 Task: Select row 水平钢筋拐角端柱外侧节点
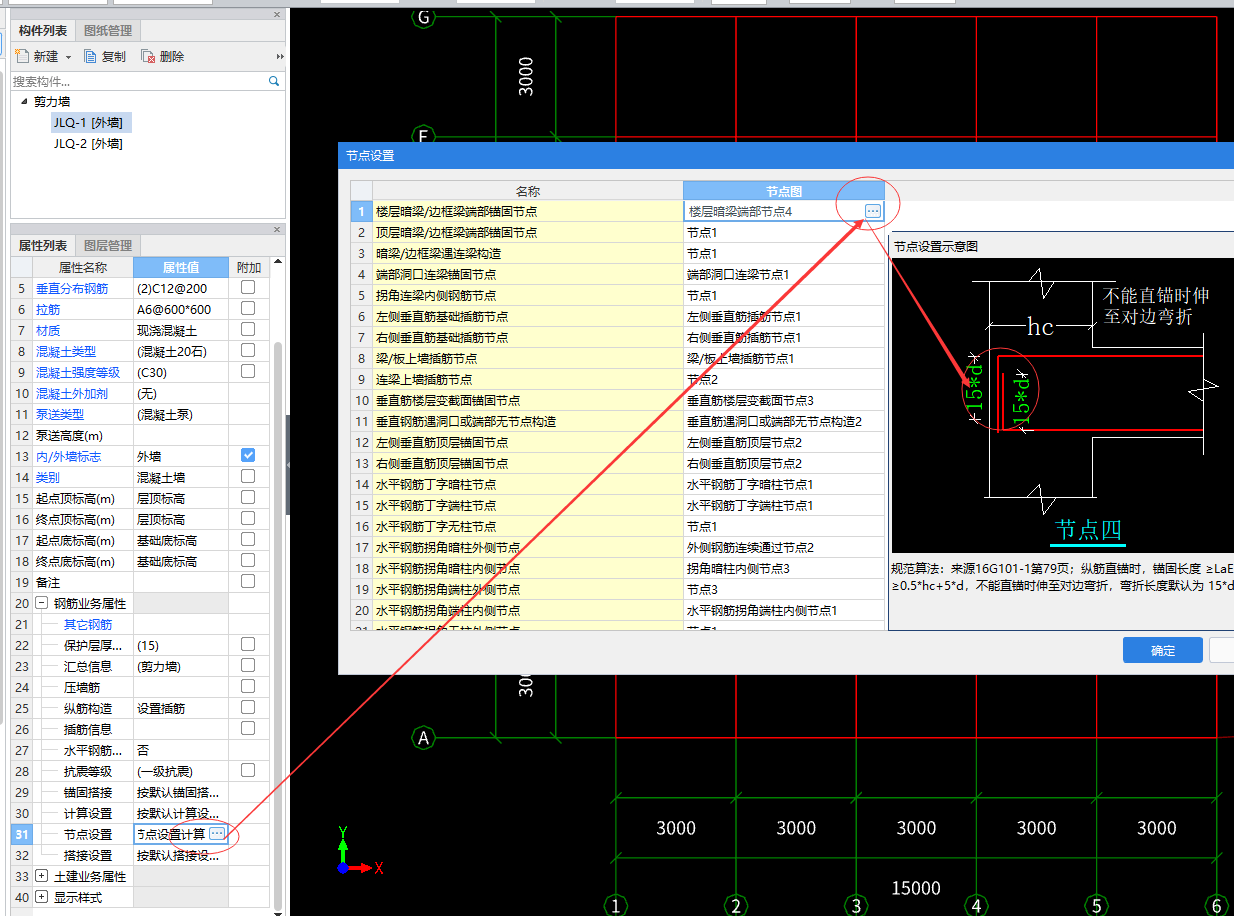(528, 589)
